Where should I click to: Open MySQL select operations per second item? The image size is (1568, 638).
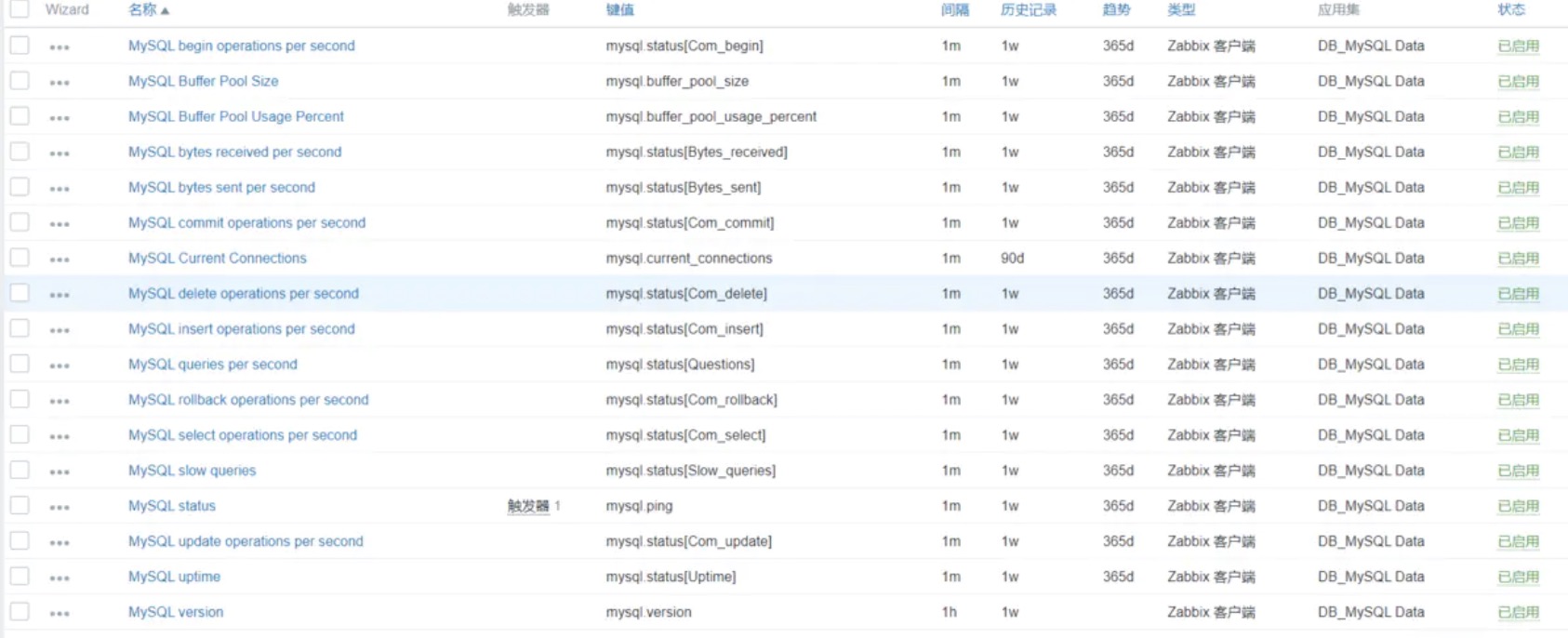[243, 435]
